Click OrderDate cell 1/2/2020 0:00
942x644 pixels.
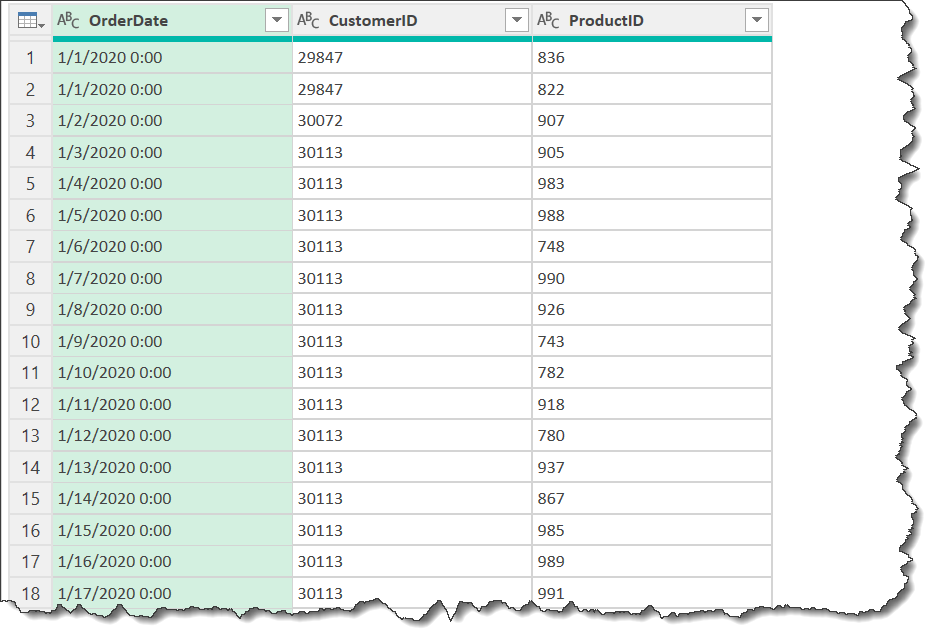click(172, 121)
